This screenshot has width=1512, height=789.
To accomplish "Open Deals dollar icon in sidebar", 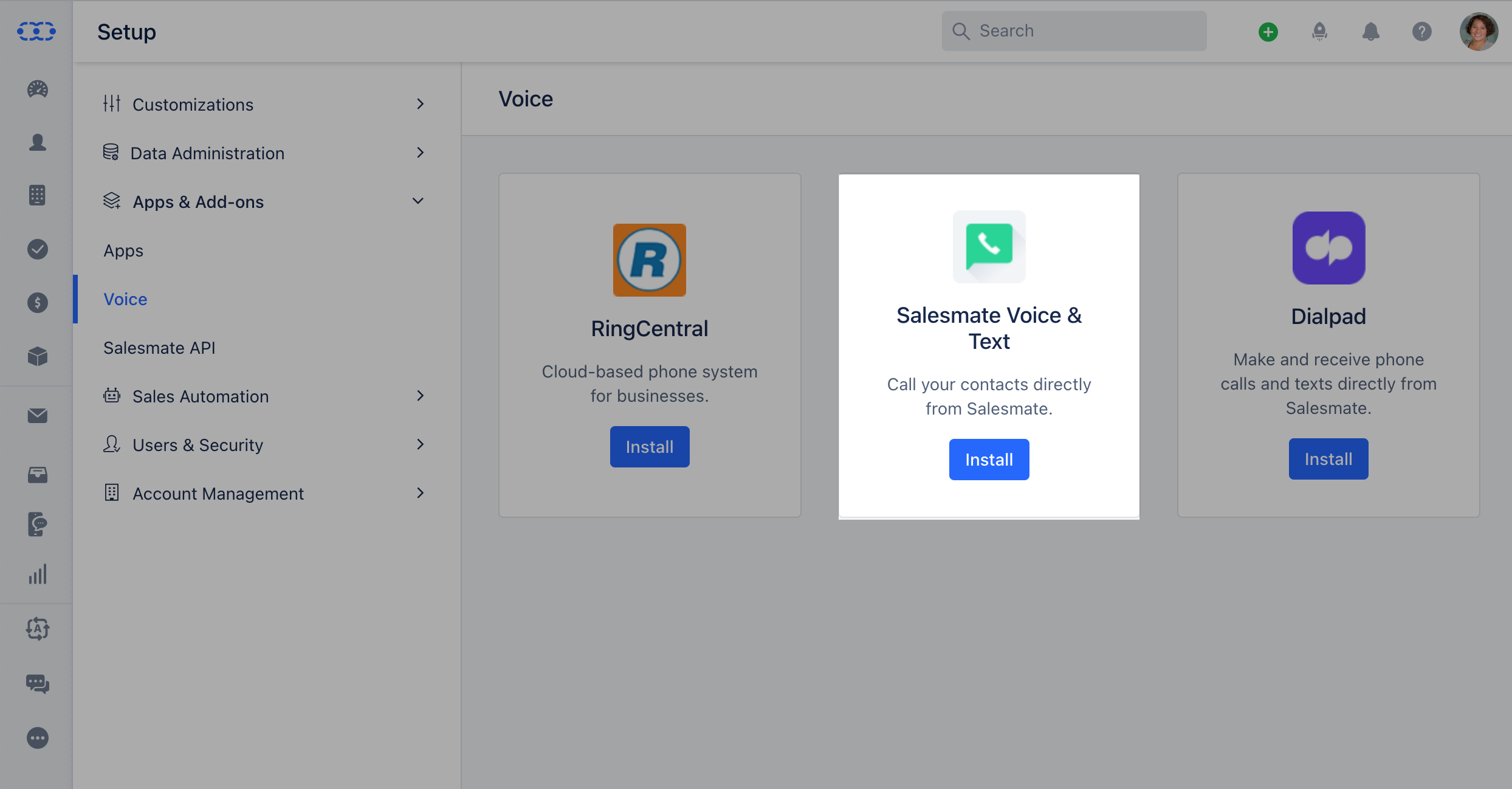I will tap(38, 303).
